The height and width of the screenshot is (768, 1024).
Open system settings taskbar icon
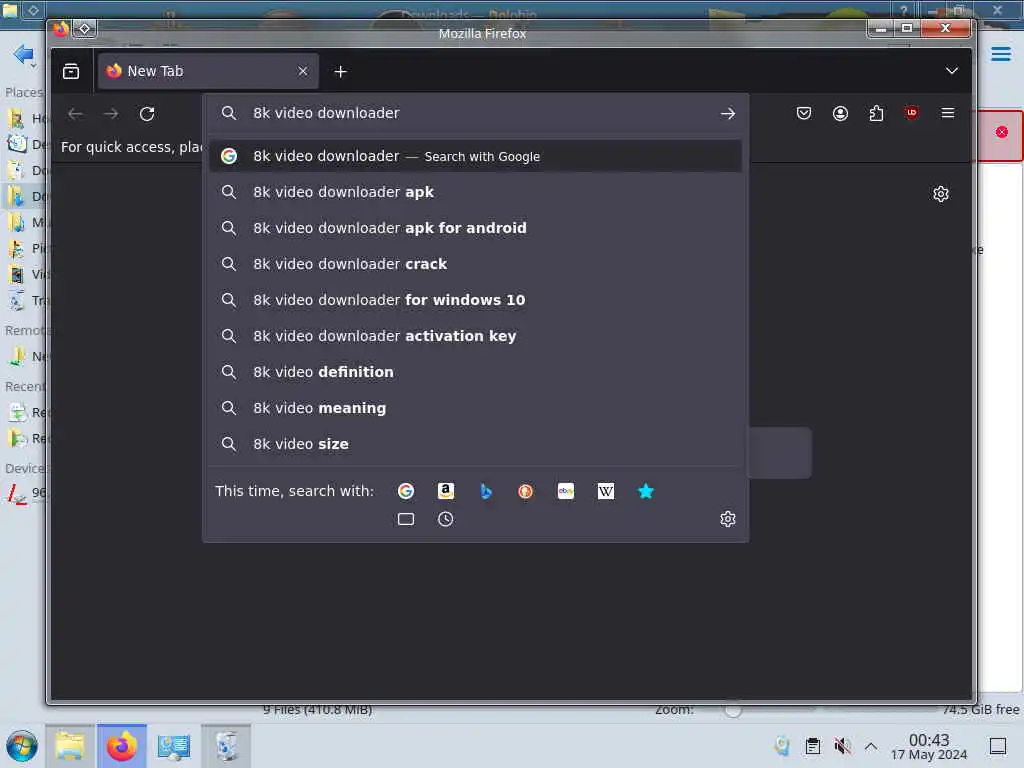click(174, 746)
